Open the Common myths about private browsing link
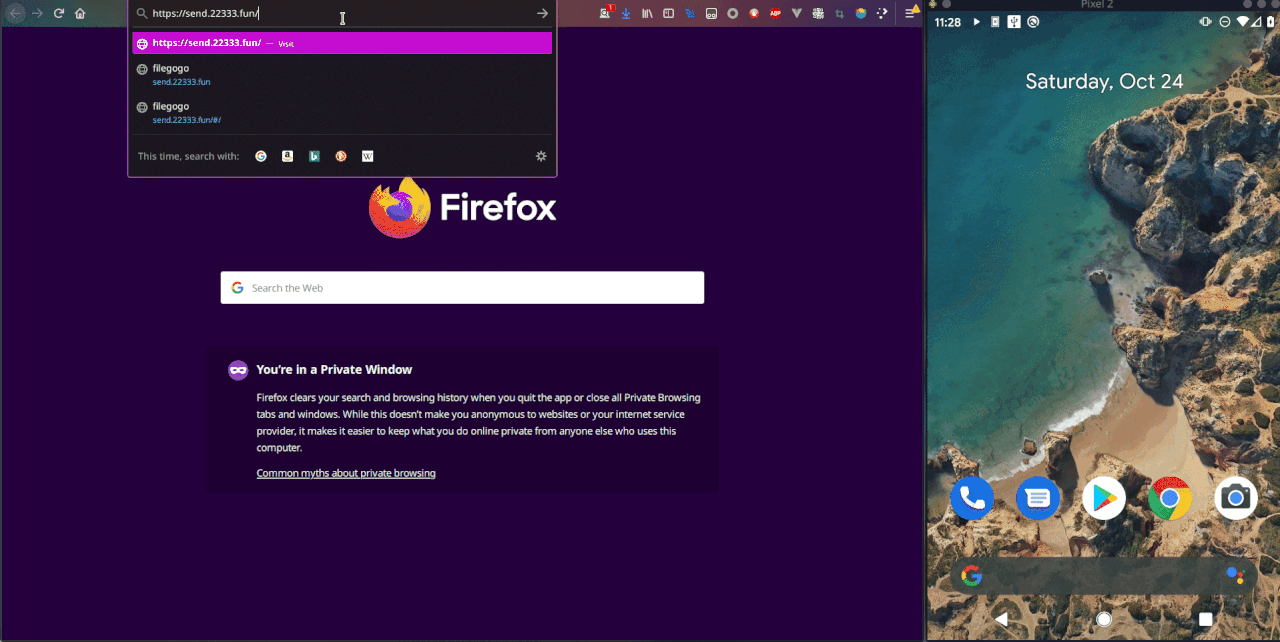 (x=346, y=472)
